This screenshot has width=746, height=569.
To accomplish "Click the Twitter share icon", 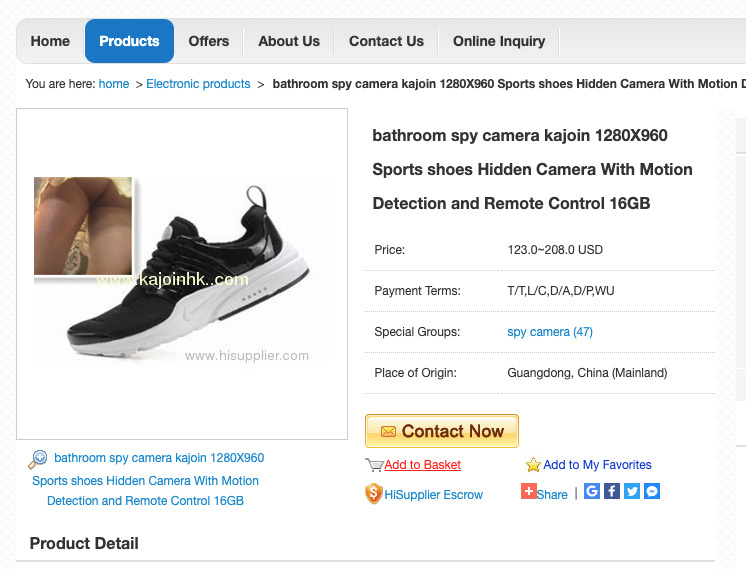I will tap(632, 492).
